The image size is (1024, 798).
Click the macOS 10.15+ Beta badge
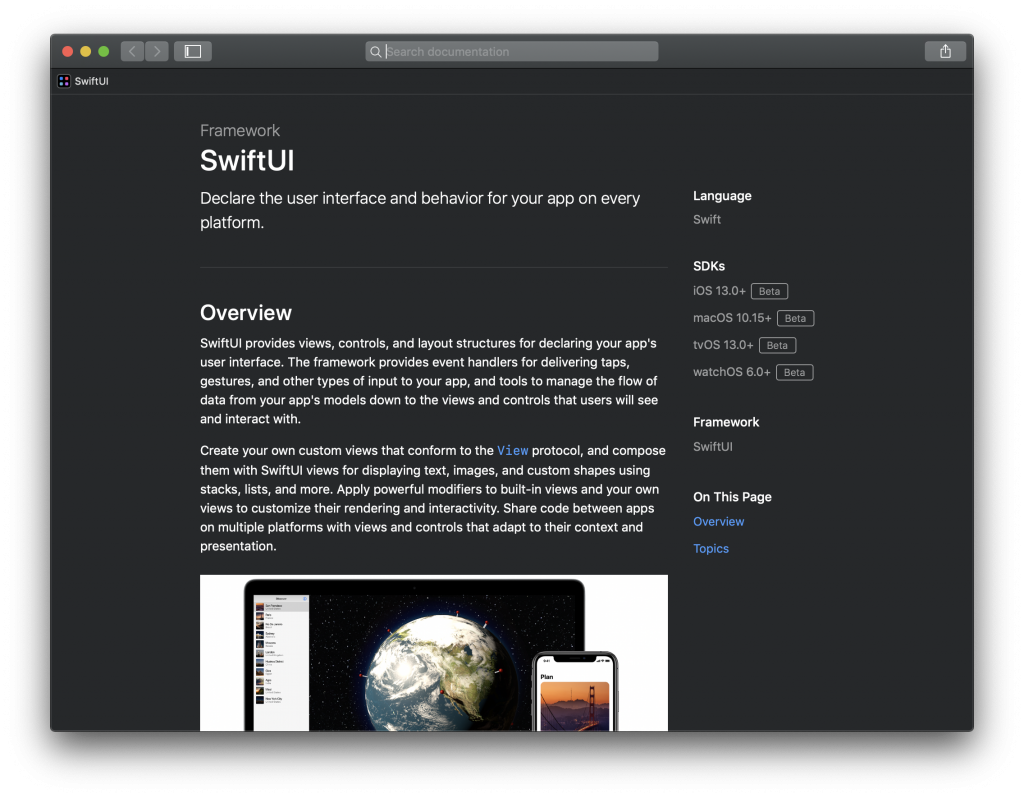click(x=794, y=318)
